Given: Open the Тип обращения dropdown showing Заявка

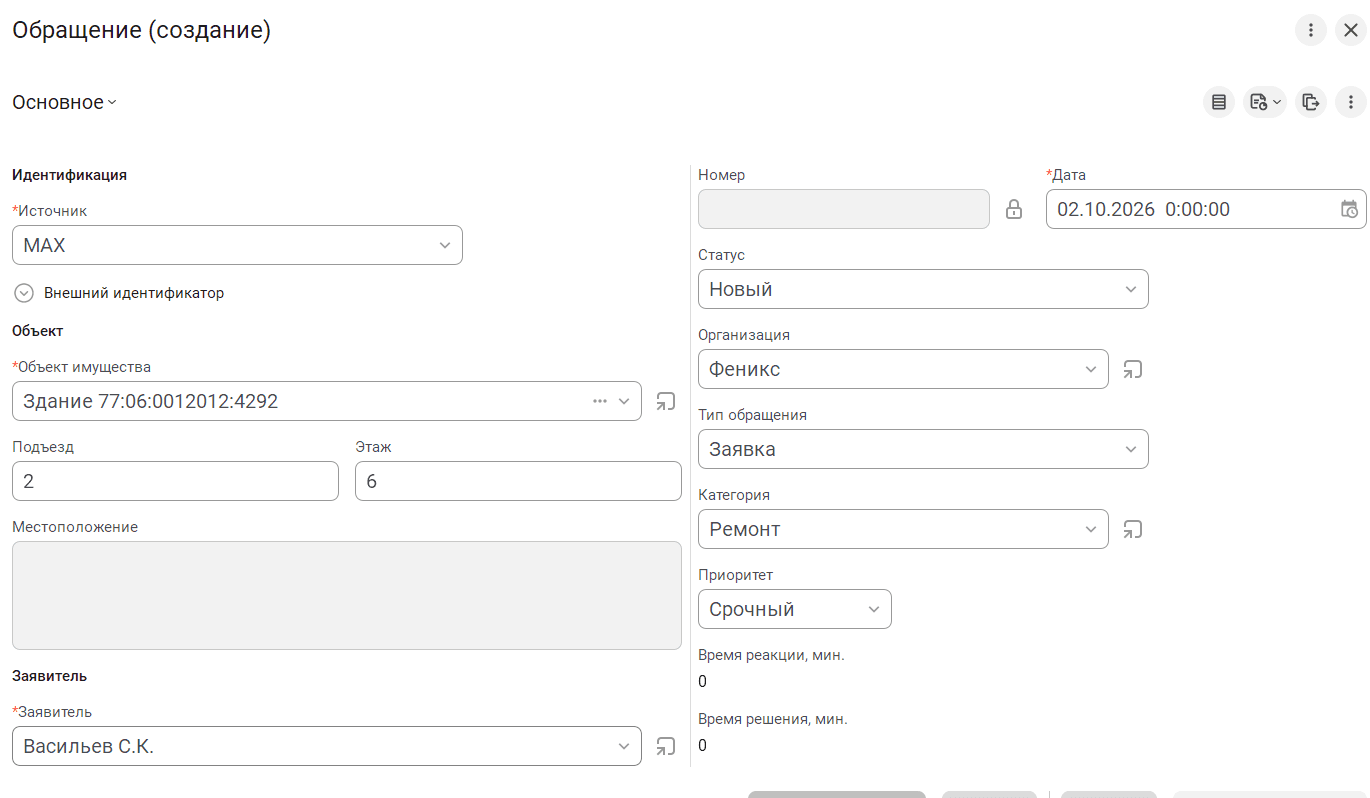Looking at the screenshot, I should 923,449.
